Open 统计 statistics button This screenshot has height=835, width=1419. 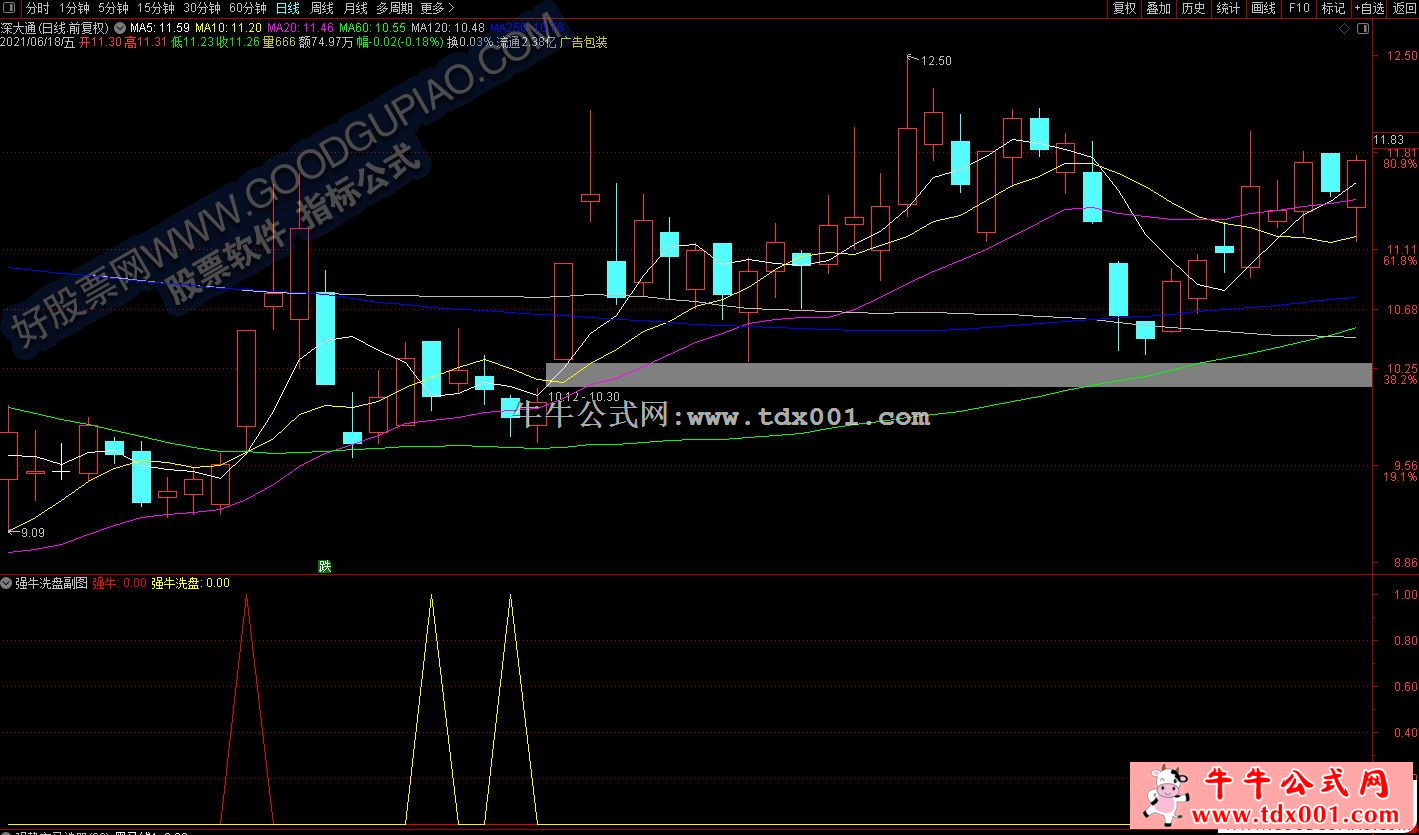pyautogui.click(x=1228, y=8)
